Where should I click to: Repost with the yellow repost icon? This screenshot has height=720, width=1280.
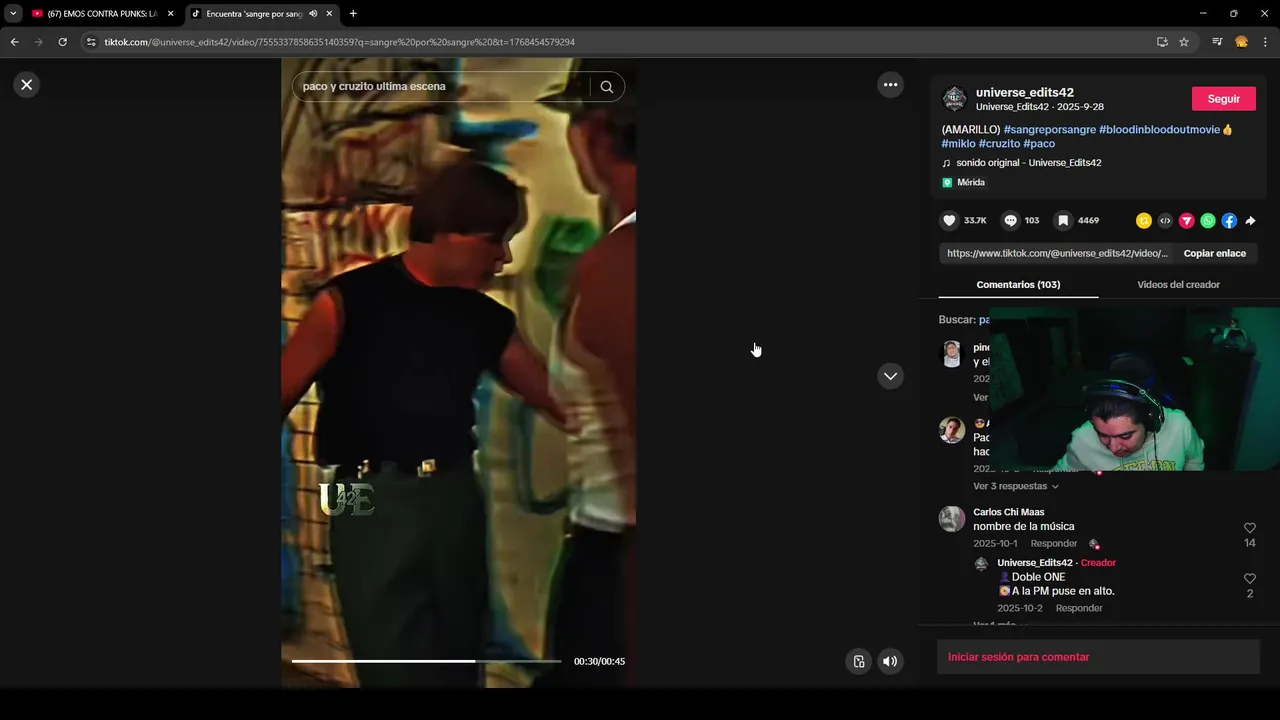click(x=1144, y=221)
